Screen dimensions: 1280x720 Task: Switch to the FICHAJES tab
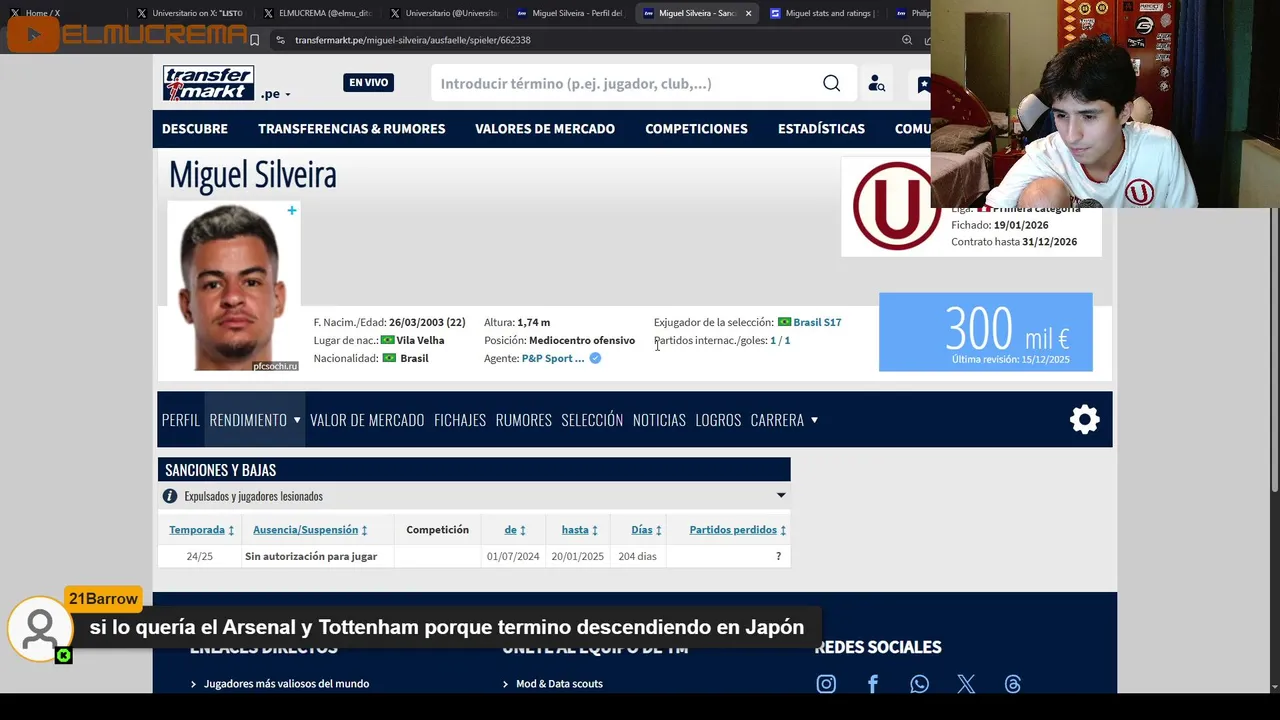coord(460,420)
